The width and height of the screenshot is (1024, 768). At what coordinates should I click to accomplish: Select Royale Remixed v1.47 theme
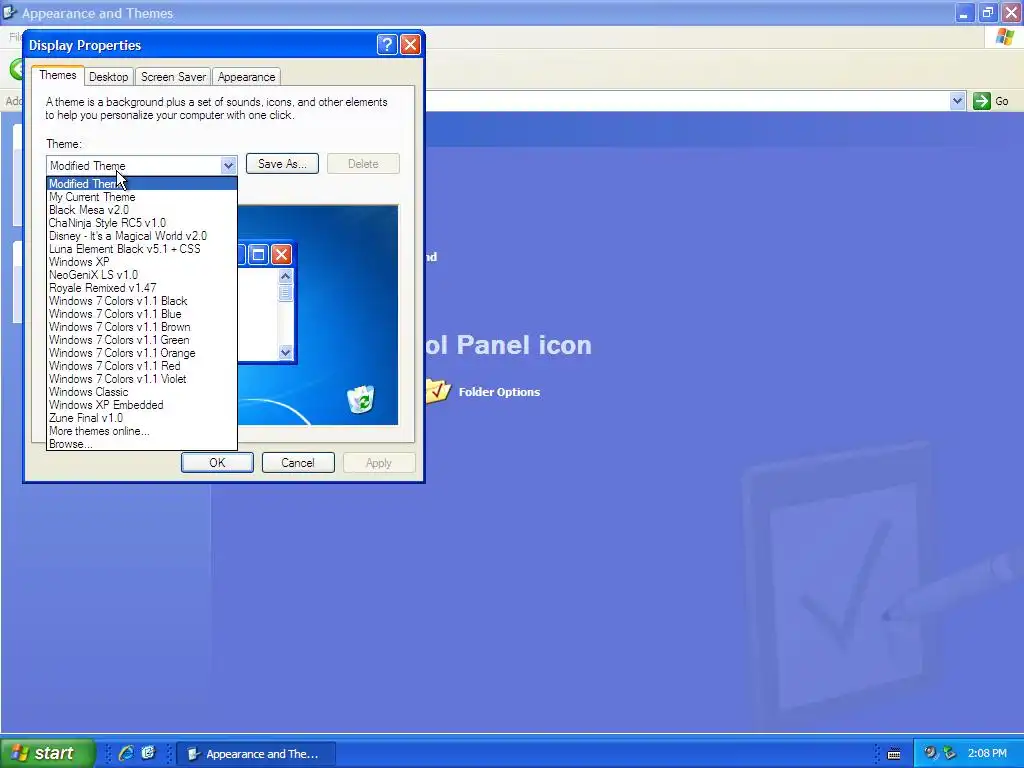coord(142,288)
